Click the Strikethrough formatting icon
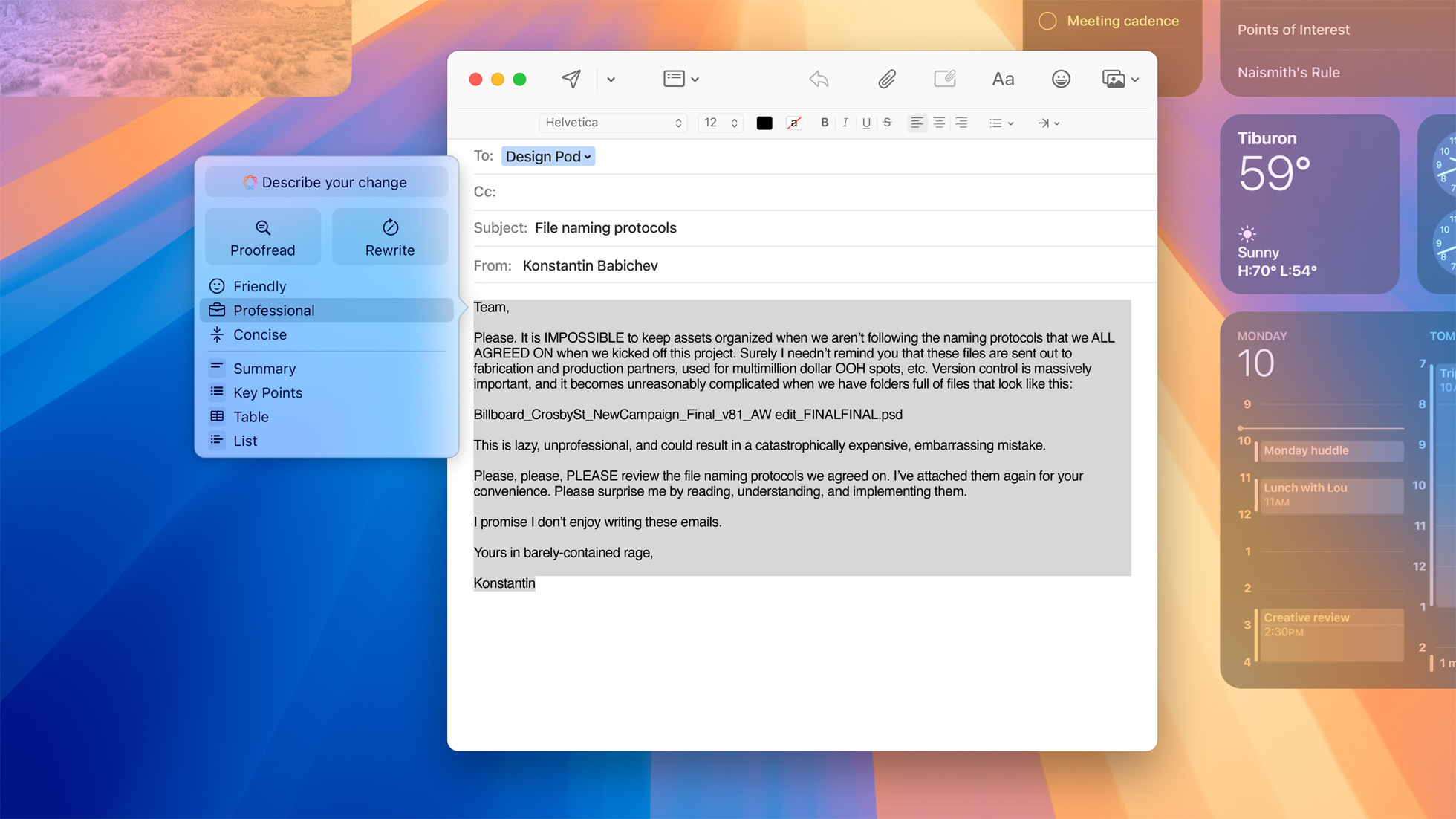The width and height of the screenshot is (1456, 819). (886, 122)
